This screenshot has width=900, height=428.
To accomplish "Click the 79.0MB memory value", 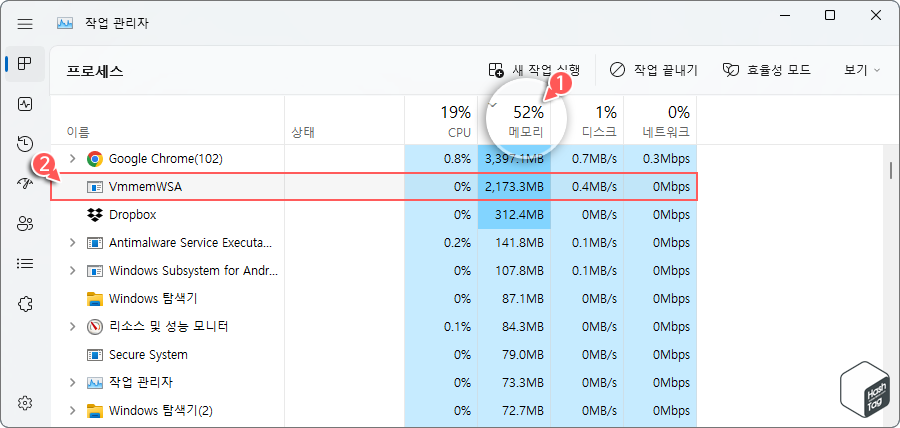I will coord(522,355).
